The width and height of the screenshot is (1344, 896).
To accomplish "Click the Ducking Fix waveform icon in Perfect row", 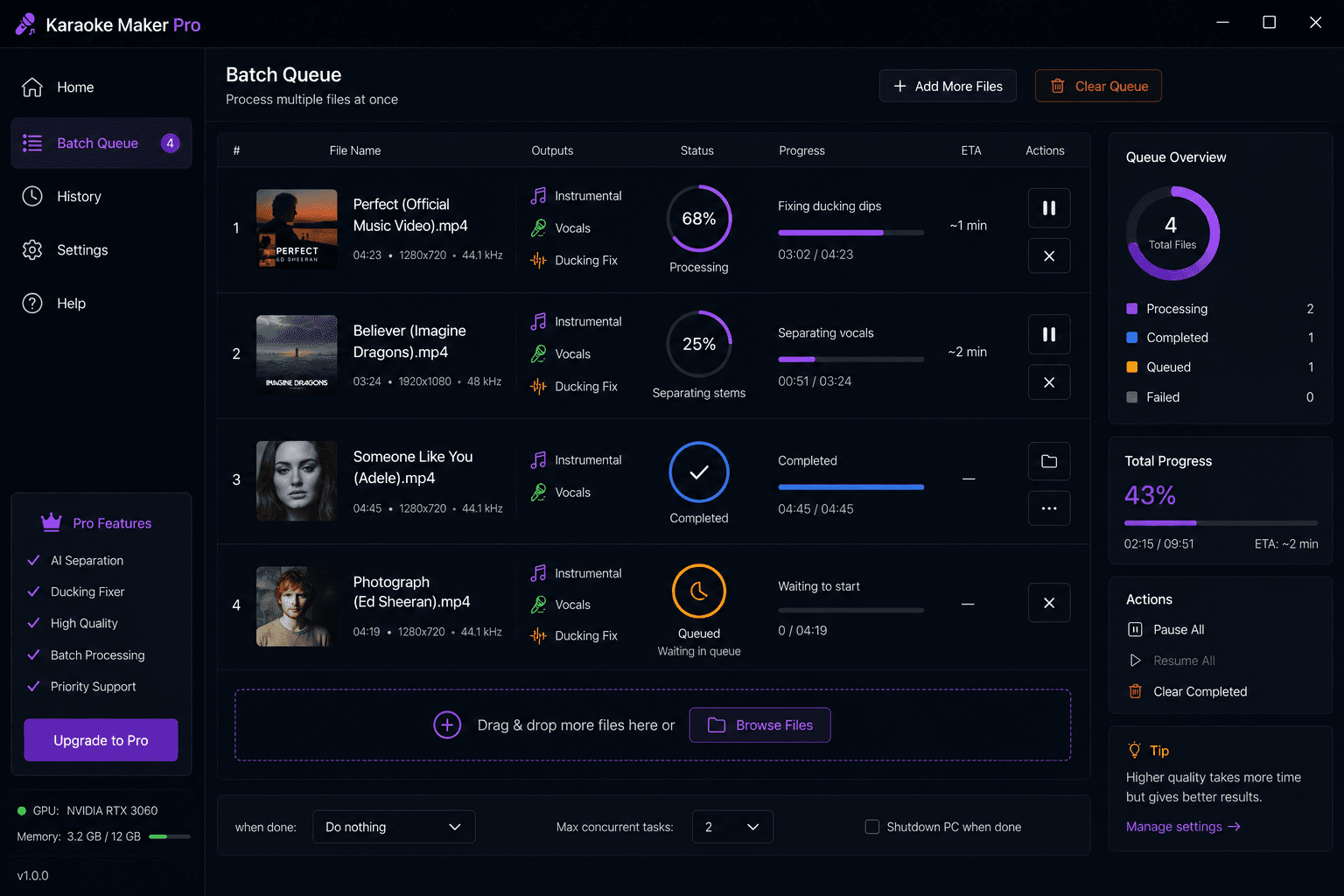I will point(538,260).
